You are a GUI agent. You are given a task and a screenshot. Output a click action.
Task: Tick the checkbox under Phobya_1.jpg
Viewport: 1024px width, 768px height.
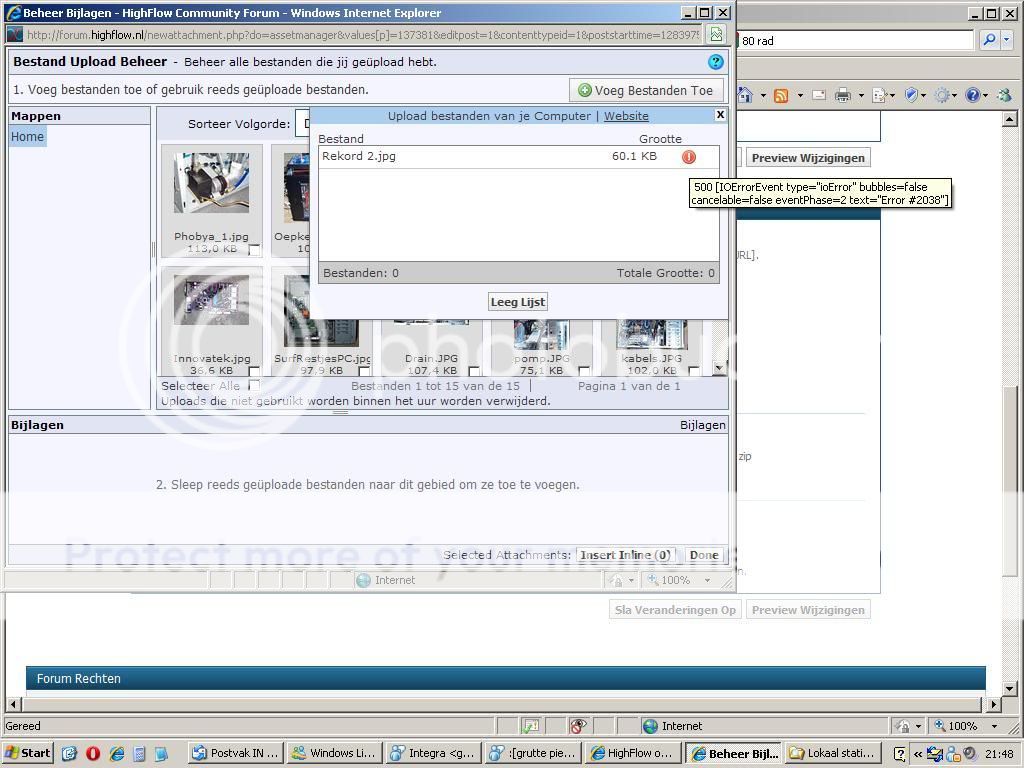(255, 251)
